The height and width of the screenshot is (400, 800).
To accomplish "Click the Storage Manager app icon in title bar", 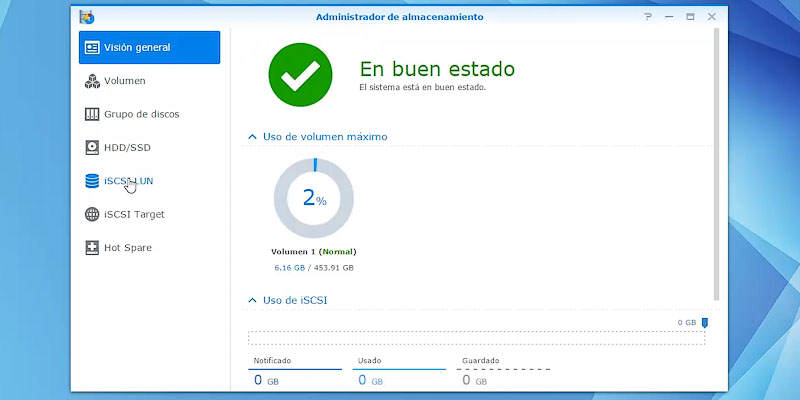I will (87, 17).
